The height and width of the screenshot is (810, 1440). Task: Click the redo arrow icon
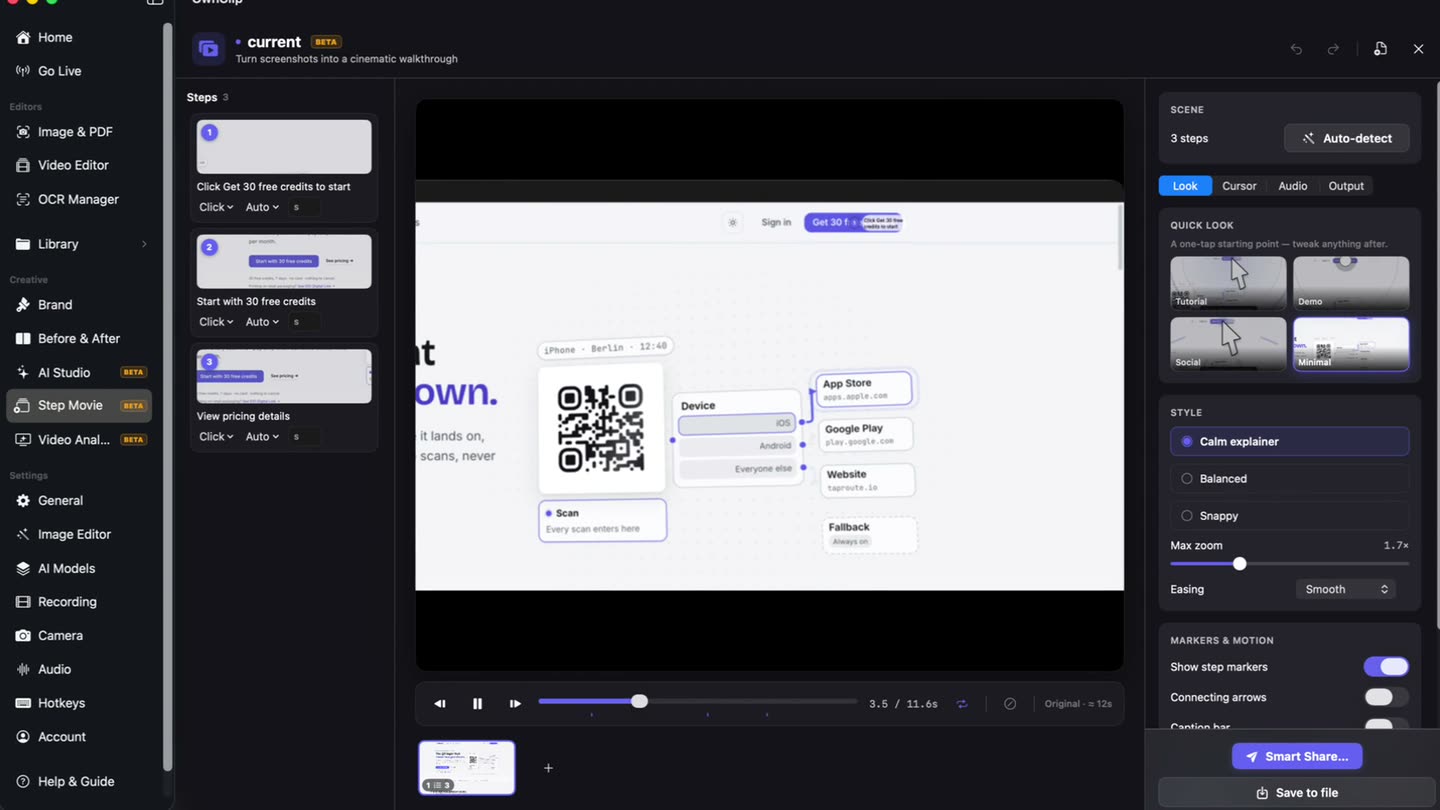[x=1333, y=49]
